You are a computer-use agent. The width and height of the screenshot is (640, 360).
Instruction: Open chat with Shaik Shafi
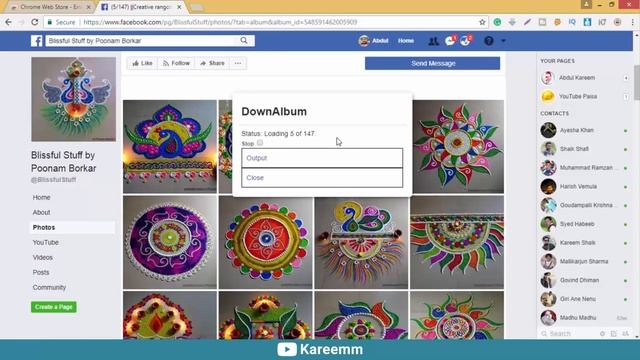pos(584,149)
